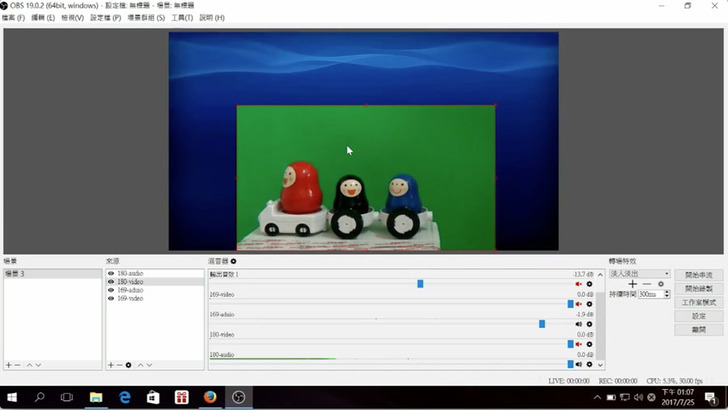Unmute the 輸出音效 1 mixer channel
Image resolution: width=728 pixels, height=410 pixels.
[578, 284]
